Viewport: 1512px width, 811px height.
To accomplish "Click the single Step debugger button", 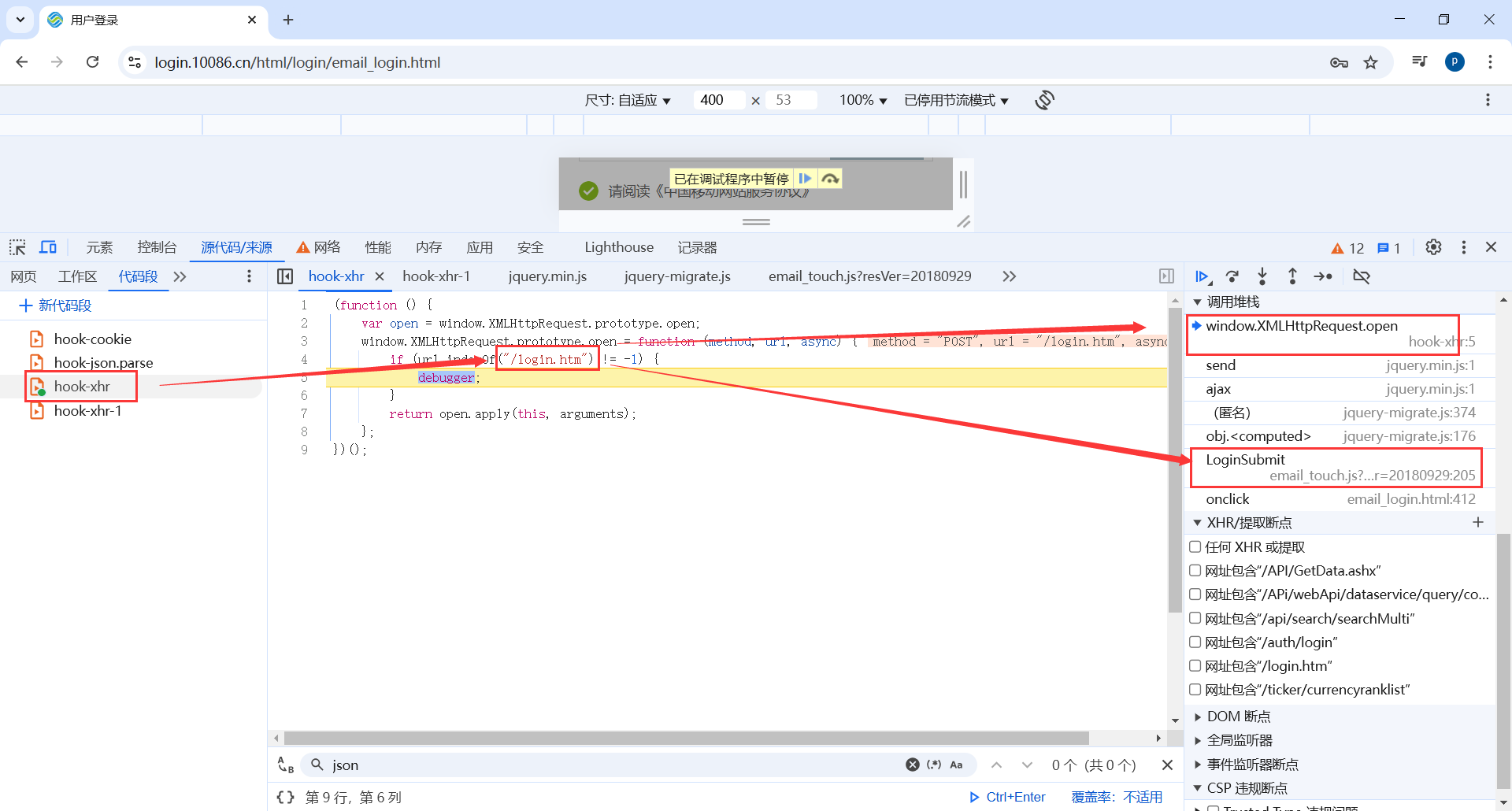I will click(1323, 276).
